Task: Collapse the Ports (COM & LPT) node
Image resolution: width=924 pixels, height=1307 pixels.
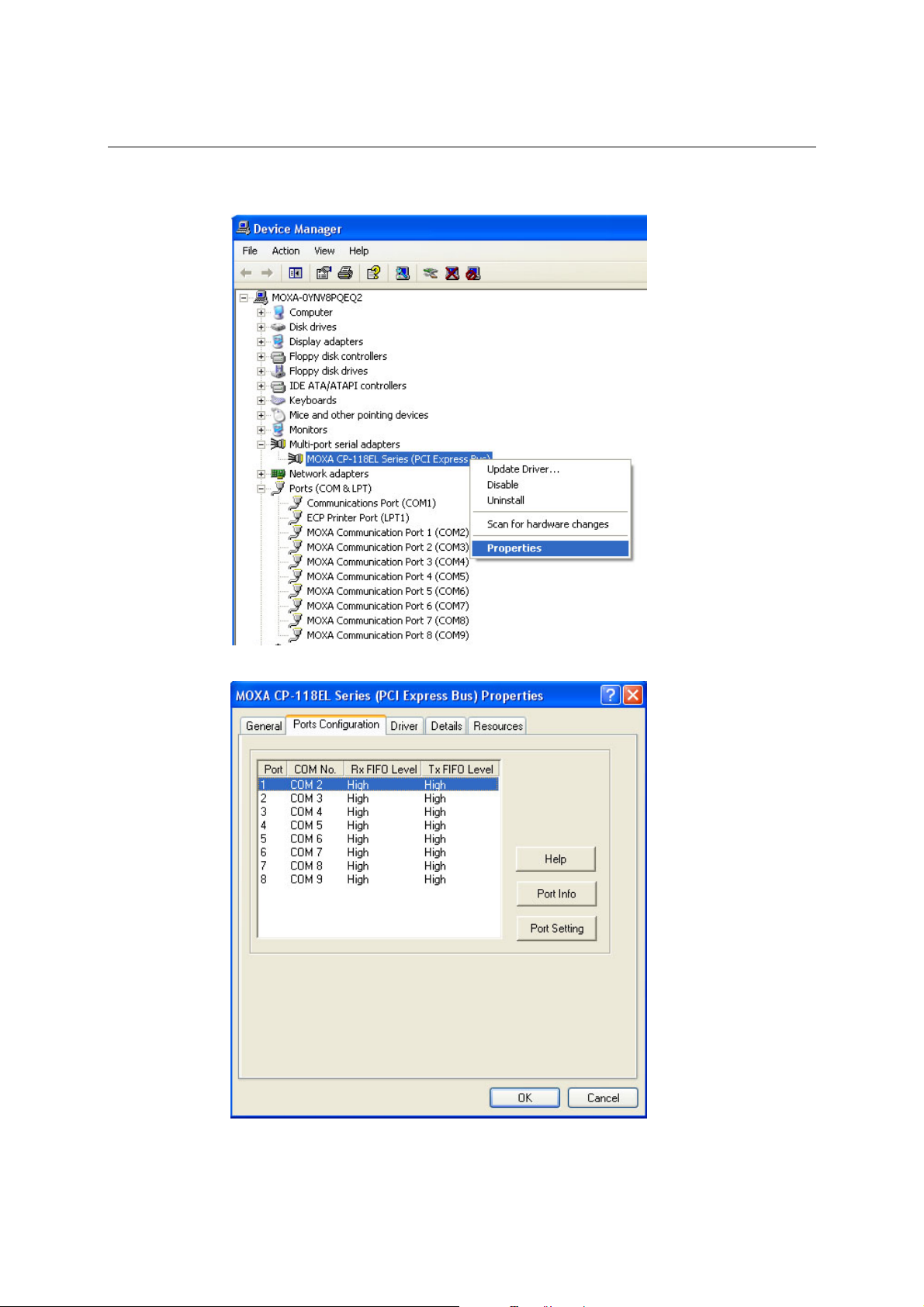Action: [261, 489]
